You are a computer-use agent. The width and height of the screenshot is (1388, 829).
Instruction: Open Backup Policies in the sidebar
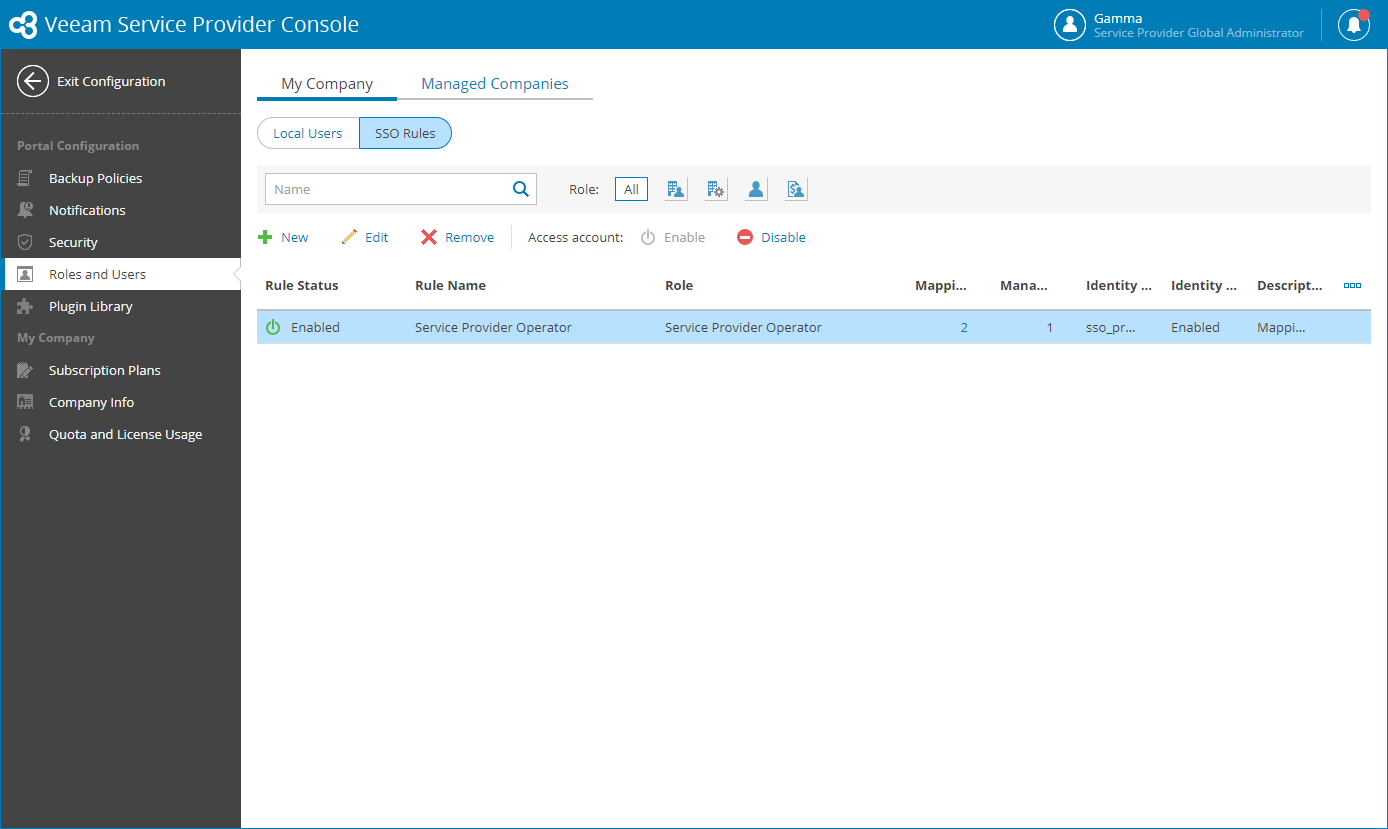tap(95, 178)
